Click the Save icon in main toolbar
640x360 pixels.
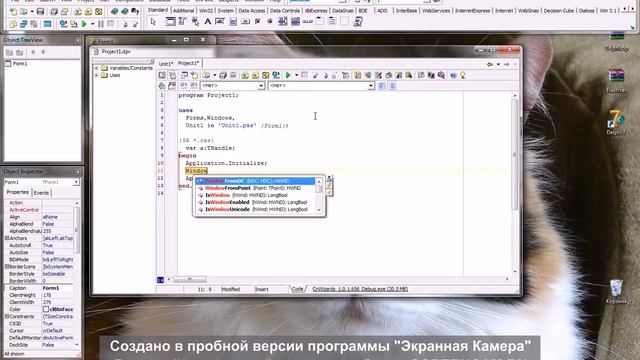click(x=40, y=12)
